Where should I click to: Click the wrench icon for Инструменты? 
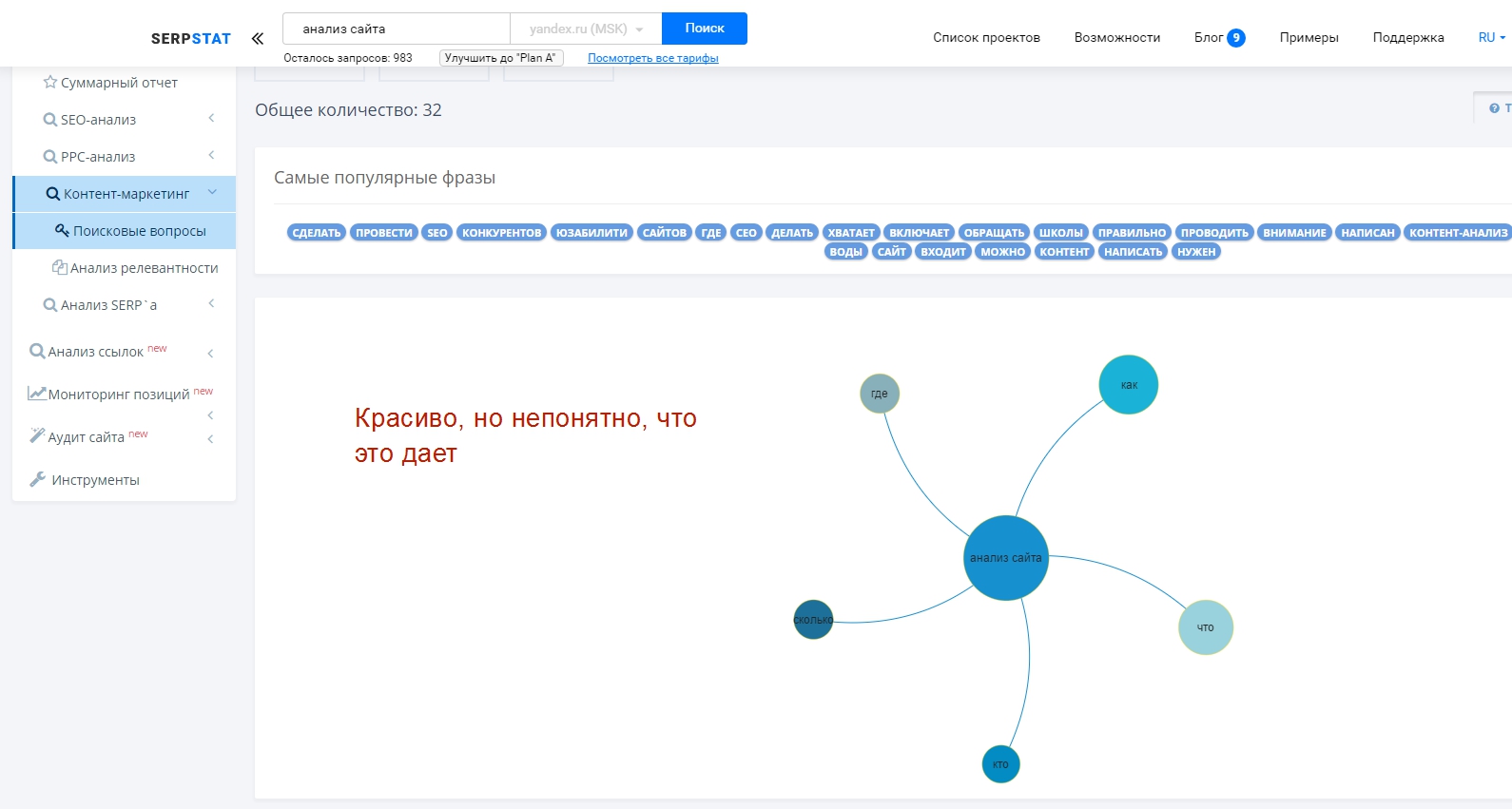38,479
